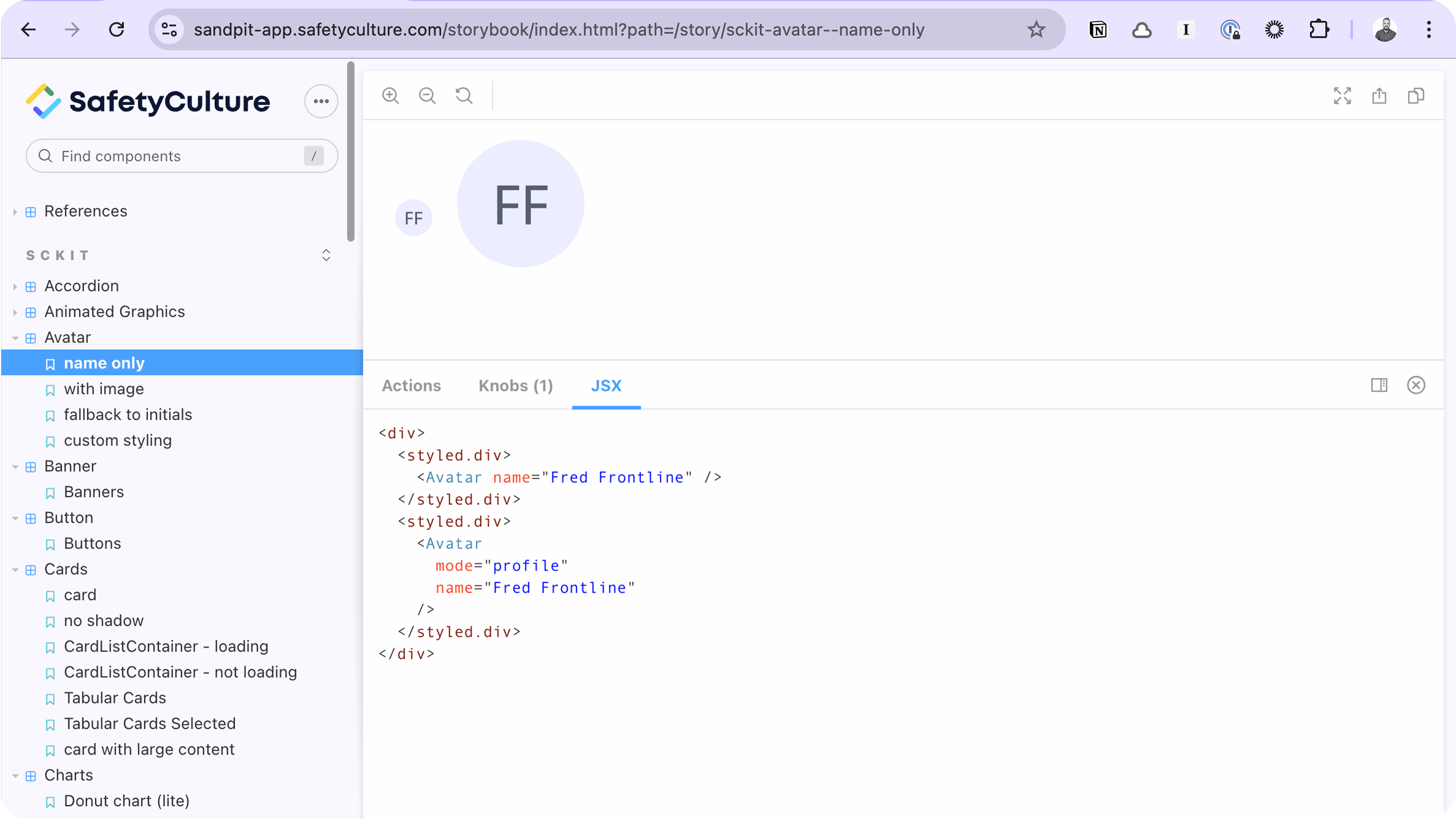Reset zoom with the circular arrow icon

point(464,95)
